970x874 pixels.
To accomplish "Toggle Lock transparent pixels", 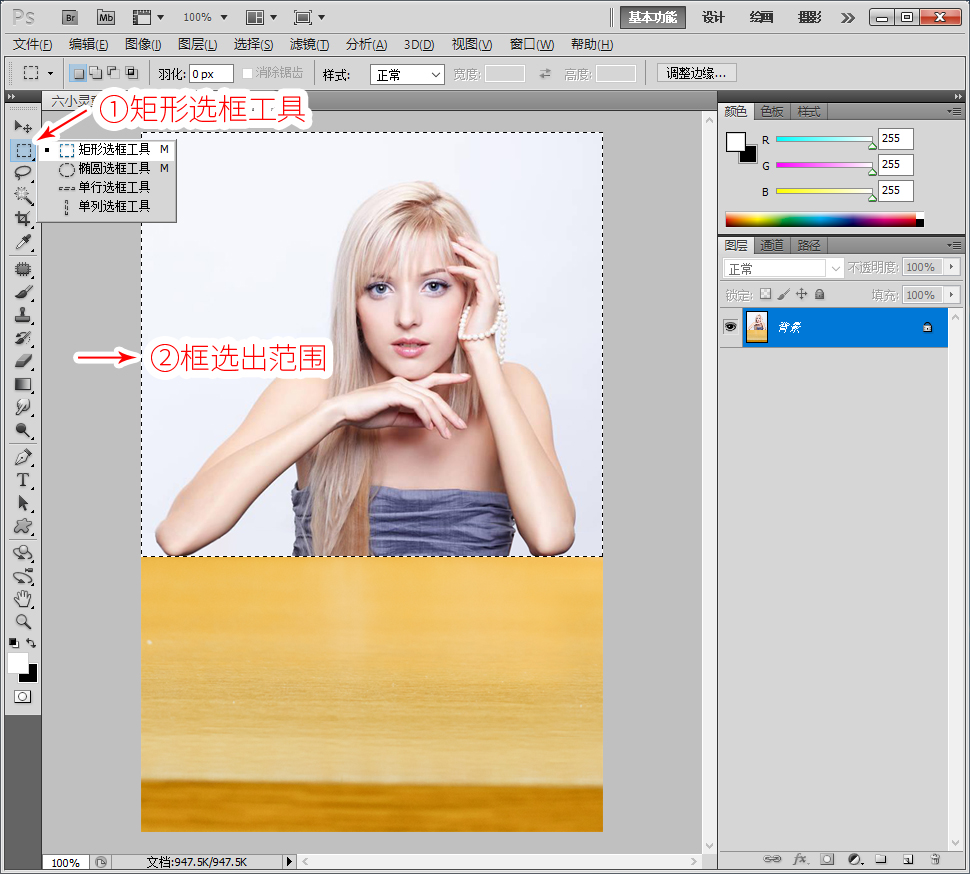I will [x=765, y=294].
